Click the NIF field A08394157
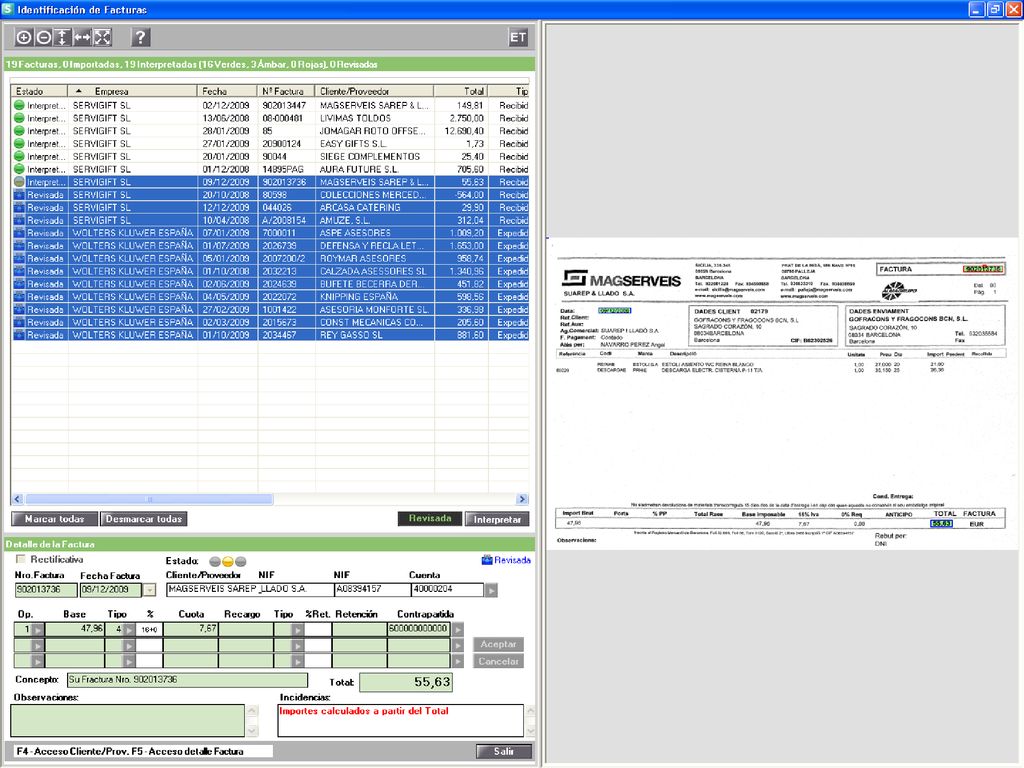The height and width of the screenshot is (768, 1024). (x=373, y=590)
